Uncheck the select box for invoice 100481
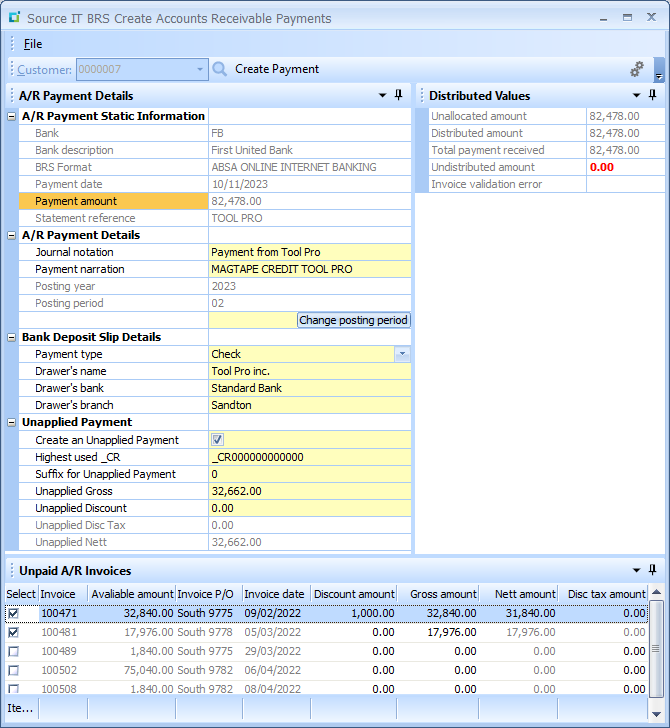Screen dimensions: 670x728 point(13,632)
